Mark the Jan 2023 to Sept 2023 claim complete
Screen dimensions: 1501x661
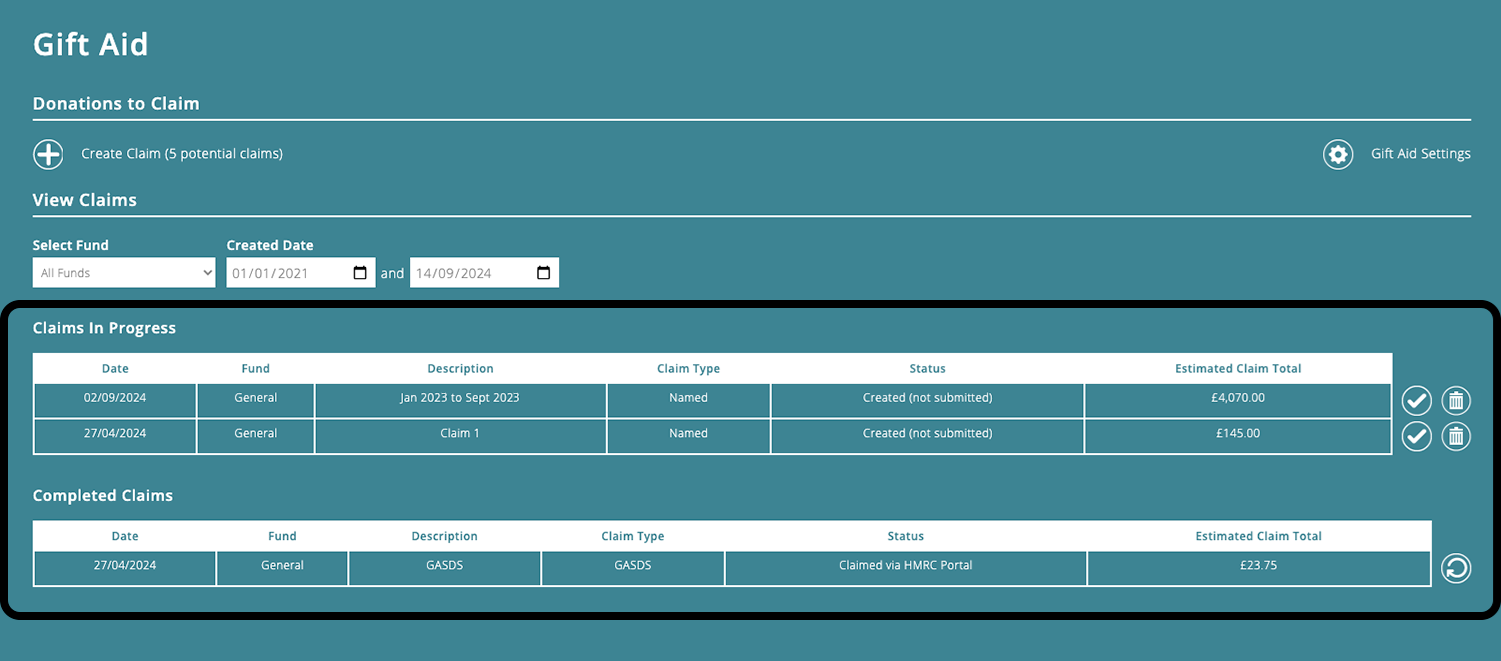tap(1416, 401)
